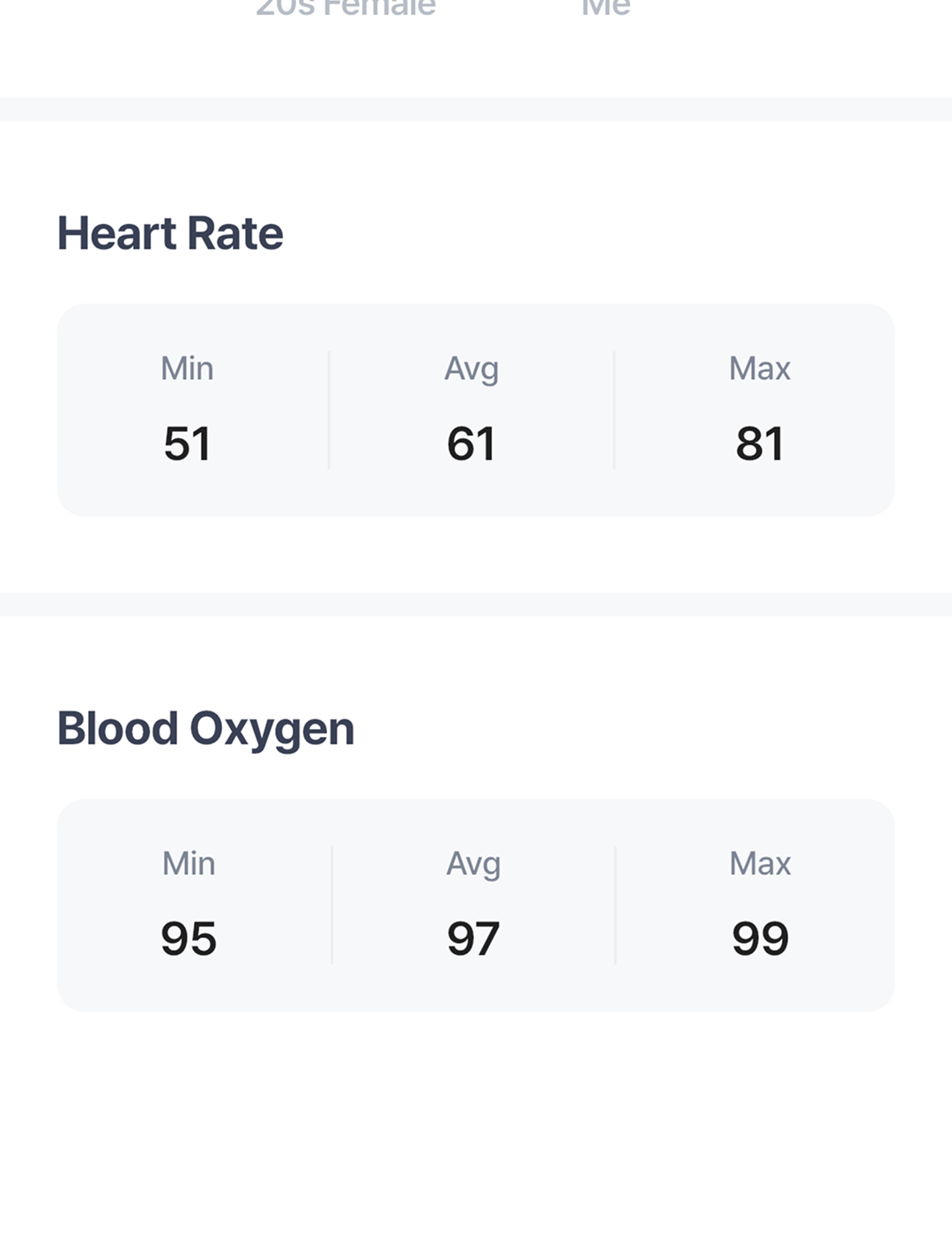Select the Heart Rate Avg value 61
952x1245 pixels.
[471, 444]
